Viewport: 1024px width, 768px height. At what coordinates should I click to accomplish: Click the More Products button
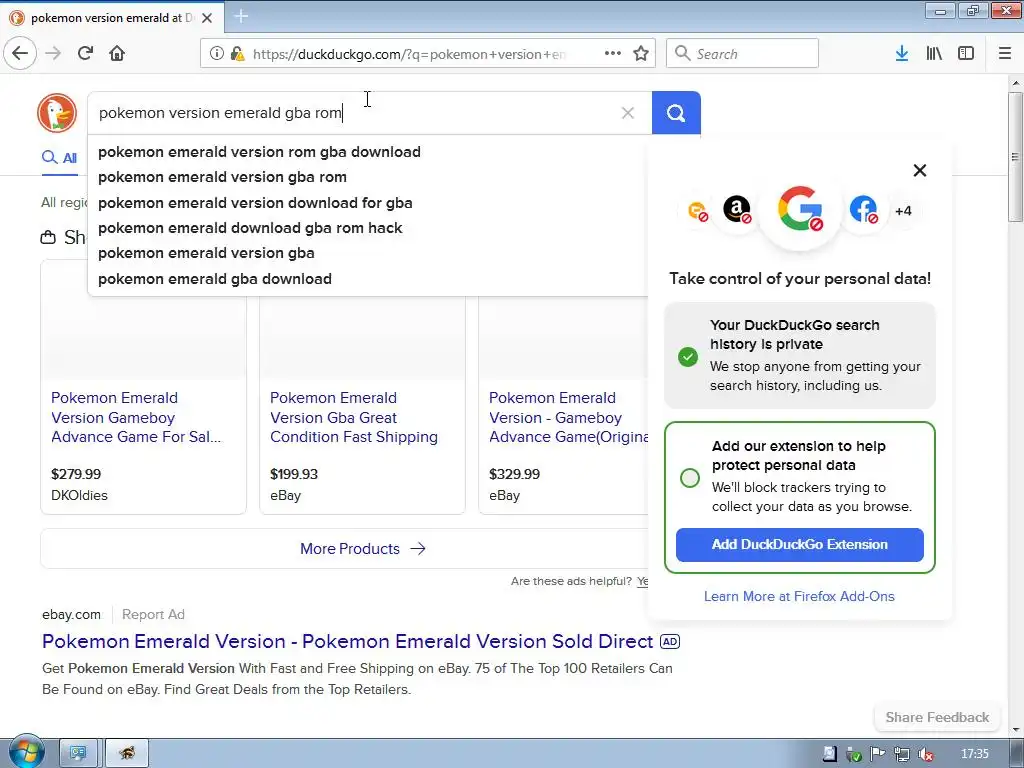click(362, 549)
